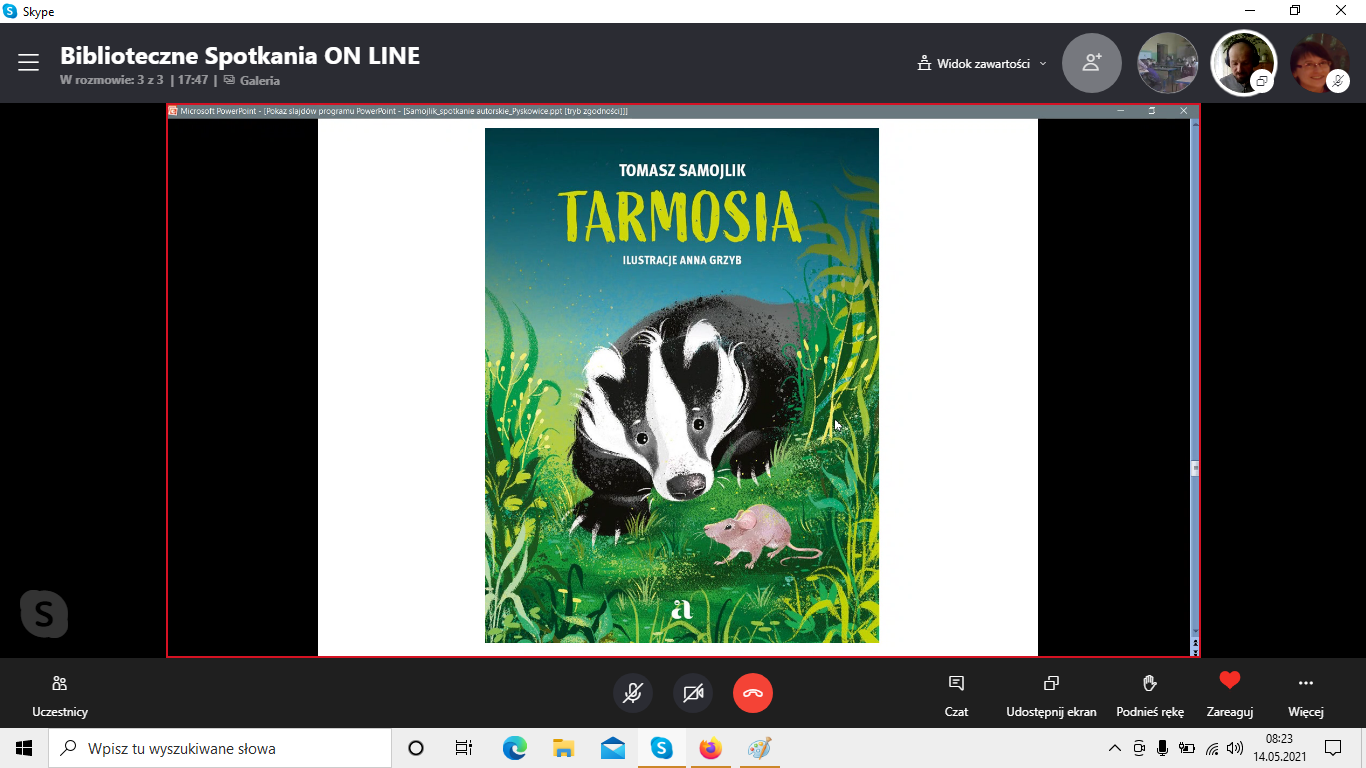
Task: Open the Uczestnicy participants list
Action: point(60,694)
